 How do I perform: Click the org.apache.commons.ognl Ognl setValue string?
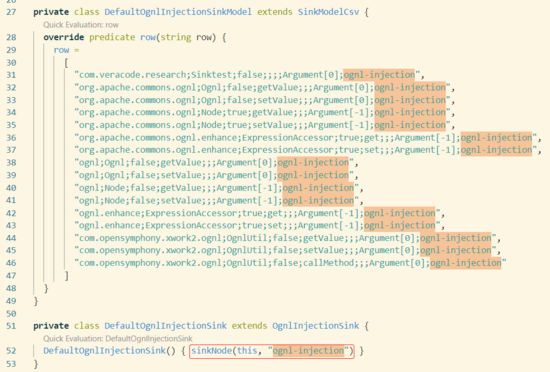[x=262, y=100]
